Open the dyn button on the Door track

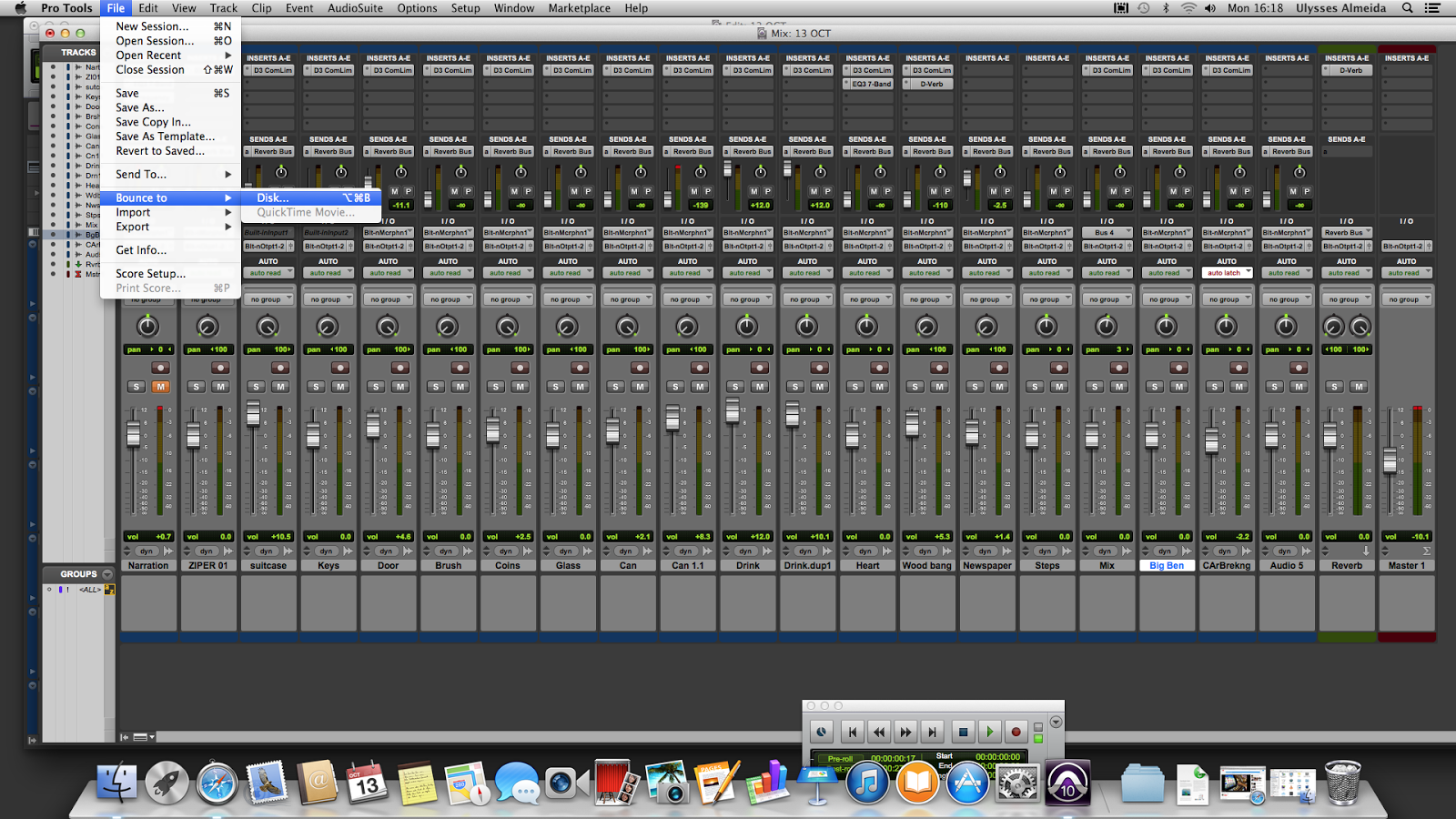(386, 551)
